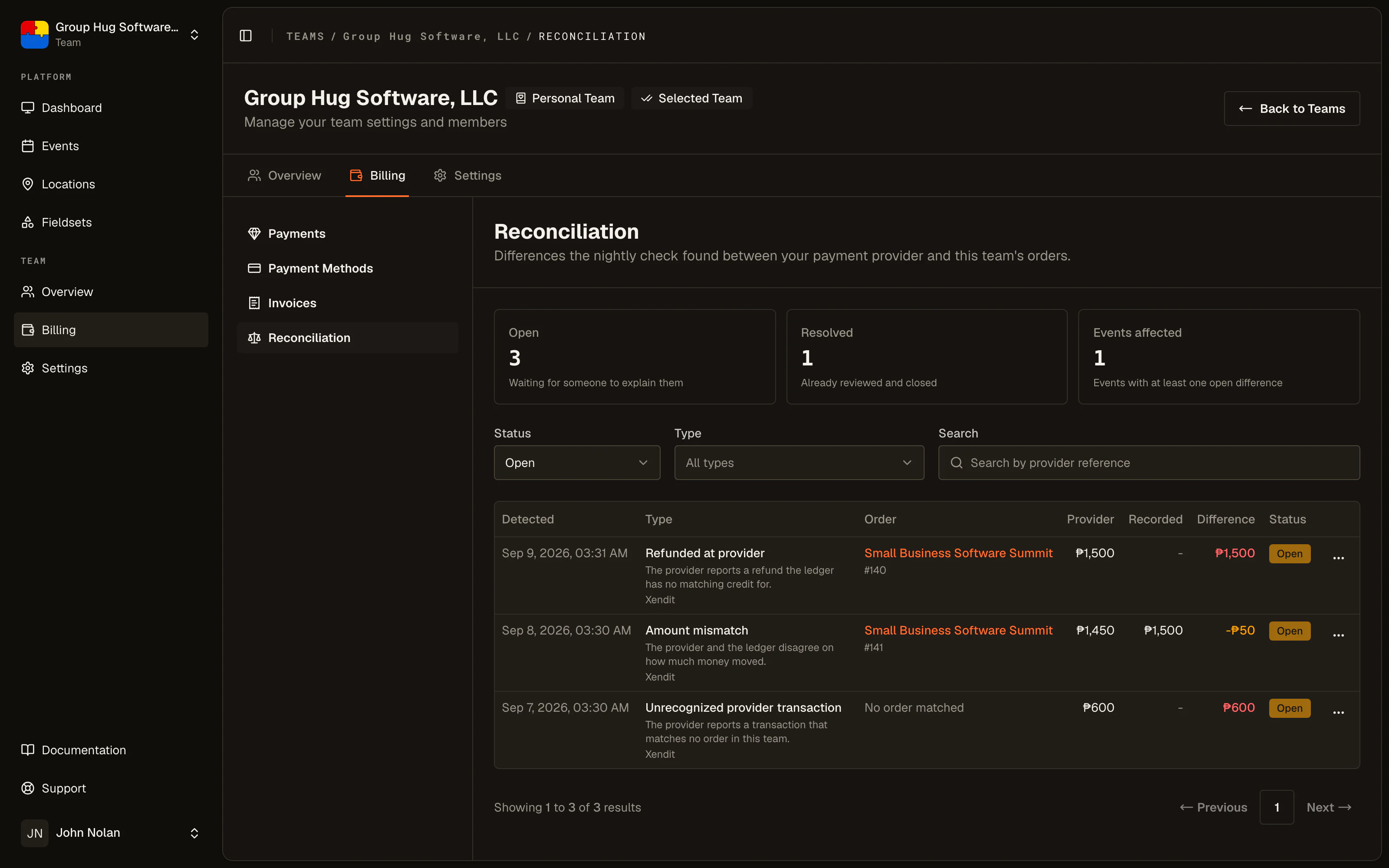Select Billing in the sidebar

click(x=111, y=330)
